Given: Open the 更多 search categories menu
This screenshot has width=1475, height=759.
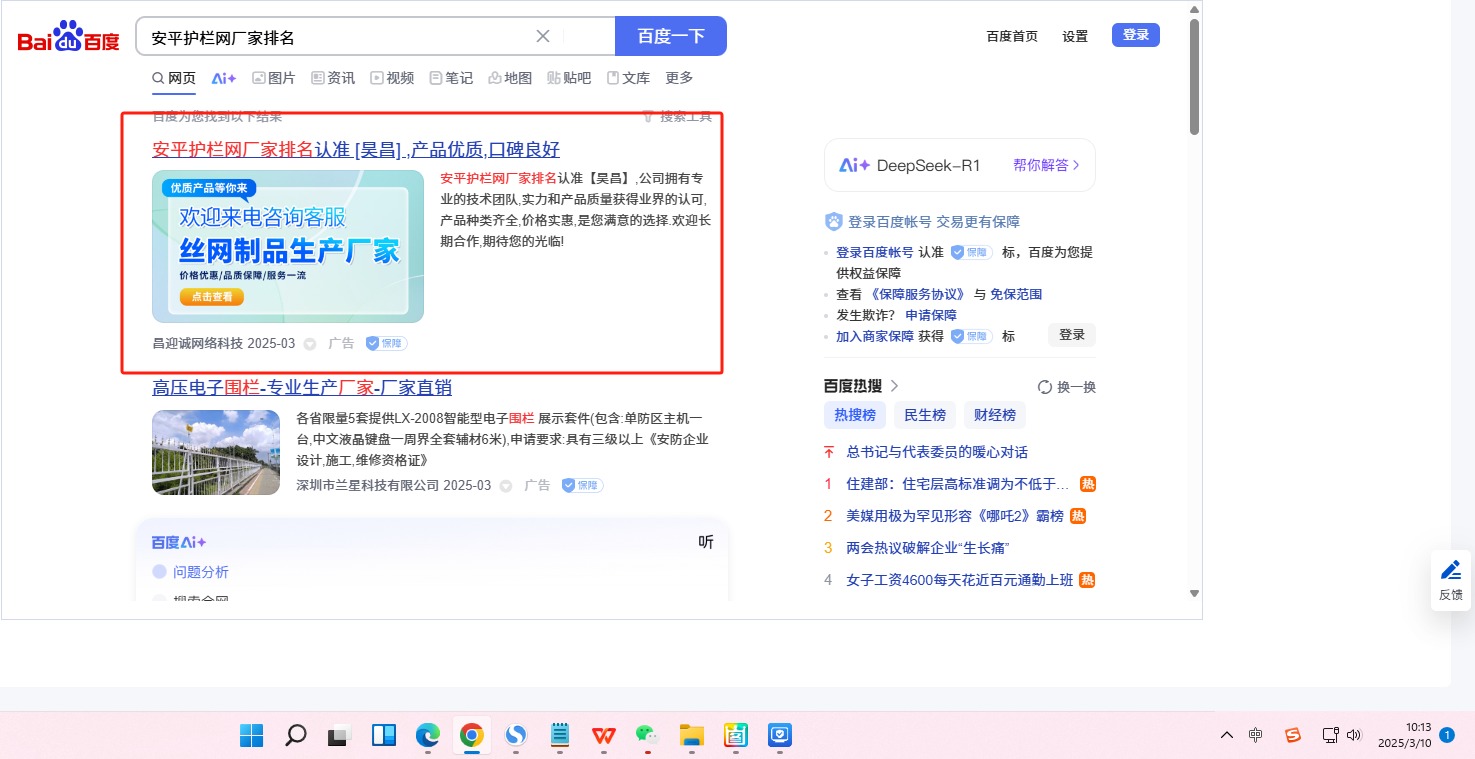Looking at the screenshot, I should click(x=679, y=78).
